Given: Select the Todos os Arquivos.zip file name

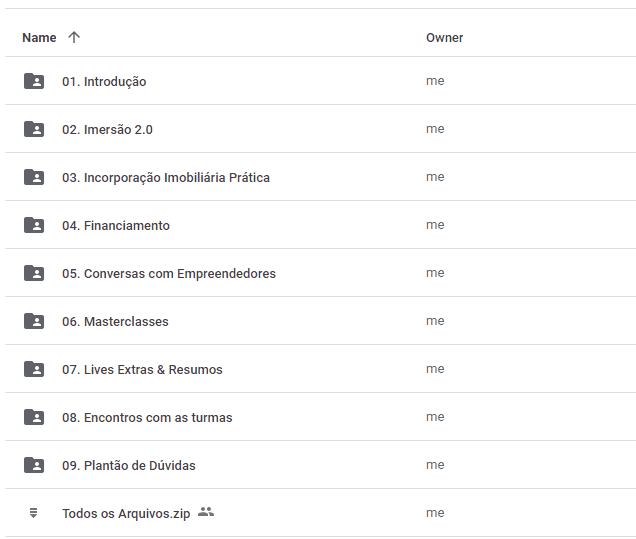Looking at the screenshot, I should click(x=125, y=514).
